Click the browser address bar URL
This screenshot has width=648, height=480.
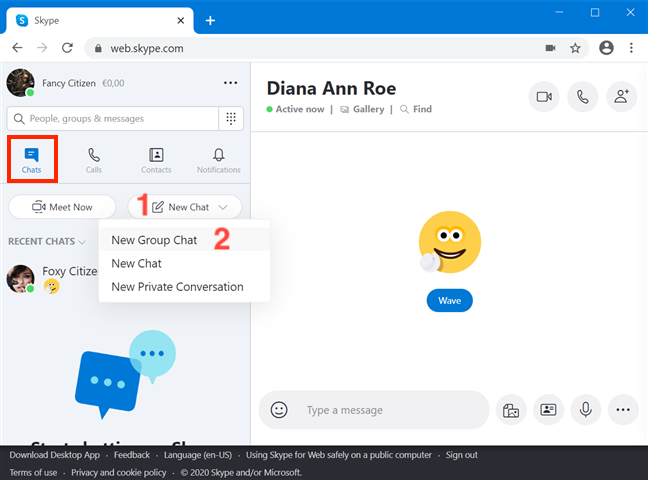[x=147, y=48]
